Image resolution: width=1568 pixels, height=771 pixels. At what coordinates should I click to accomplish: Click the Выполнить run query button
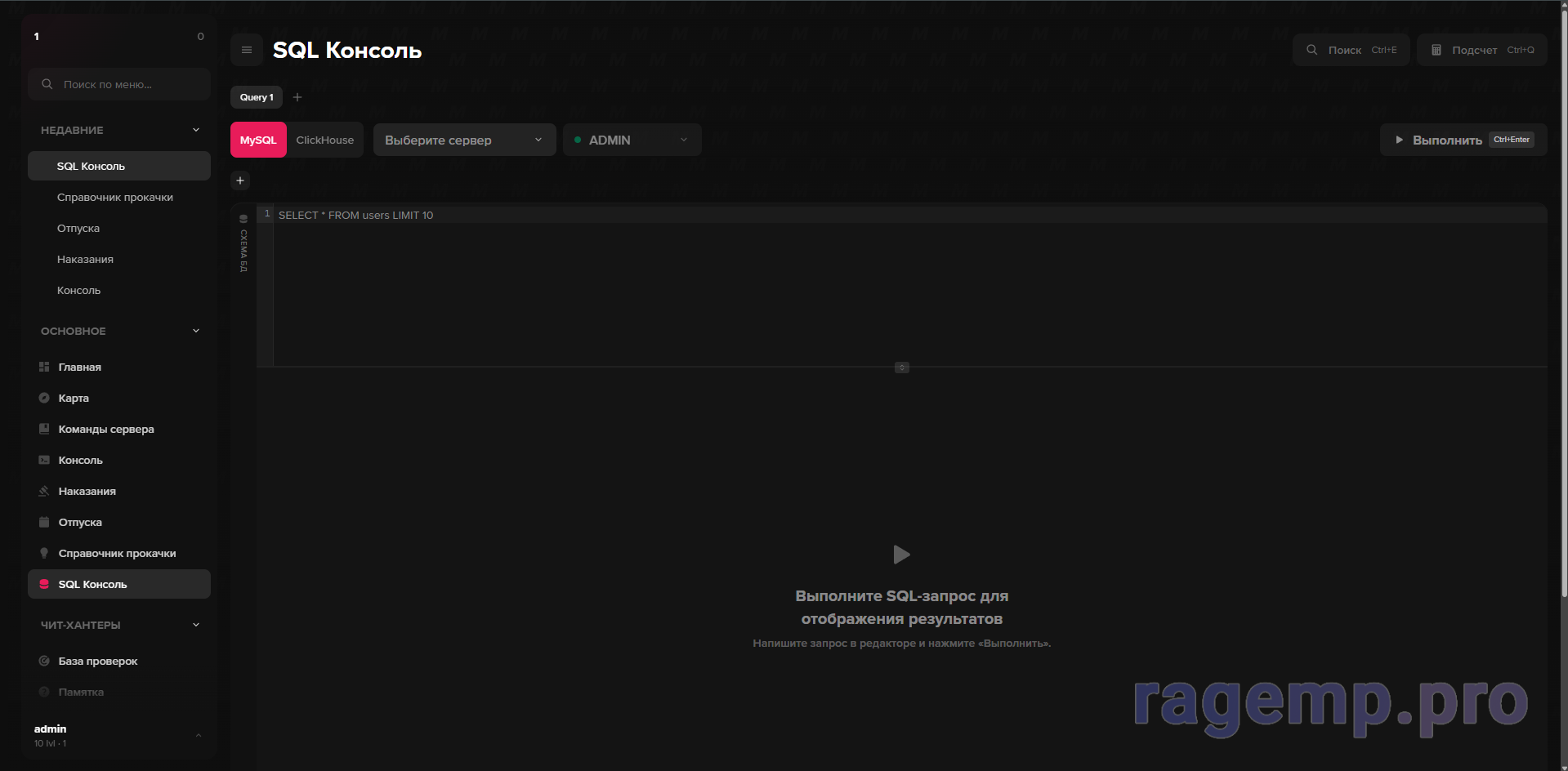[1463, 140]
